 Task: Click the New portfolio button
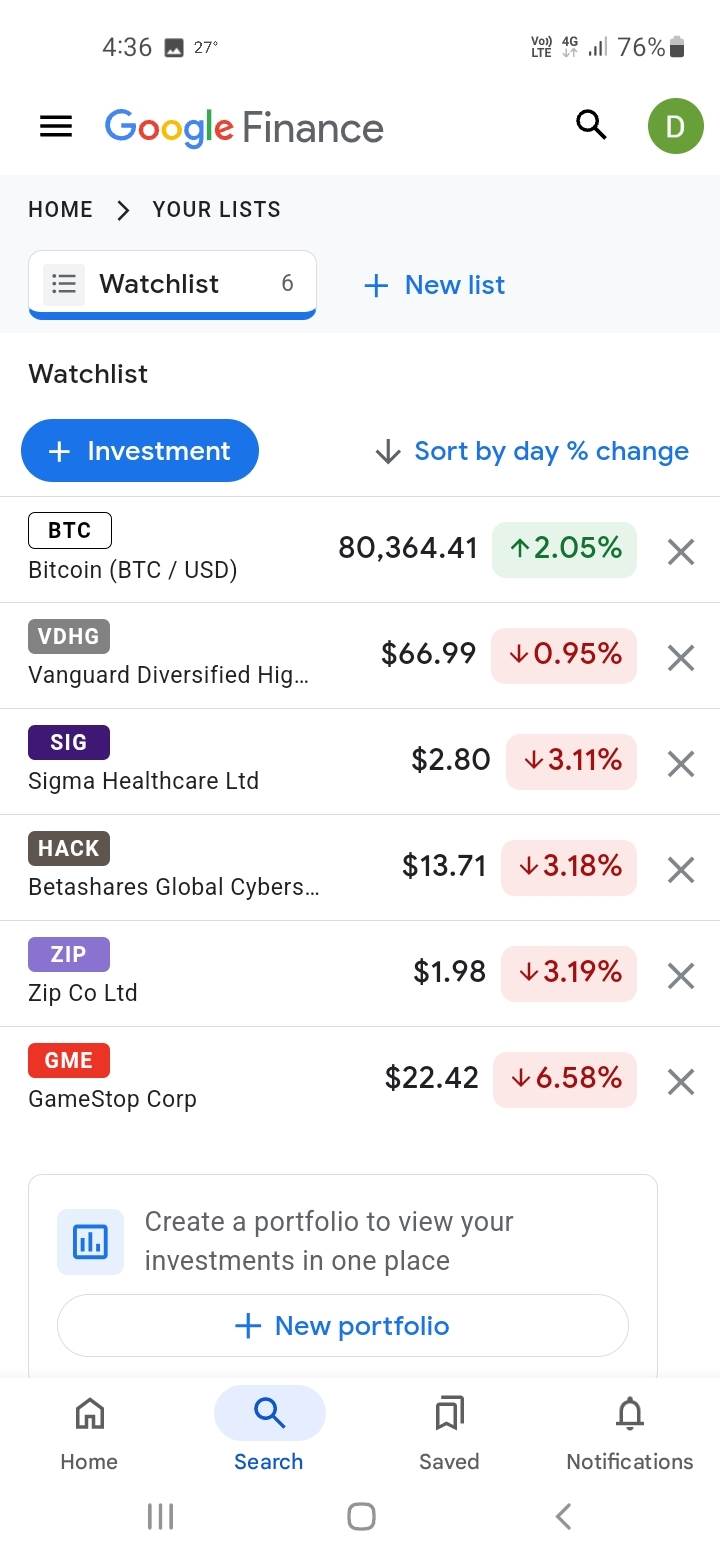[x=342, y=1326]
